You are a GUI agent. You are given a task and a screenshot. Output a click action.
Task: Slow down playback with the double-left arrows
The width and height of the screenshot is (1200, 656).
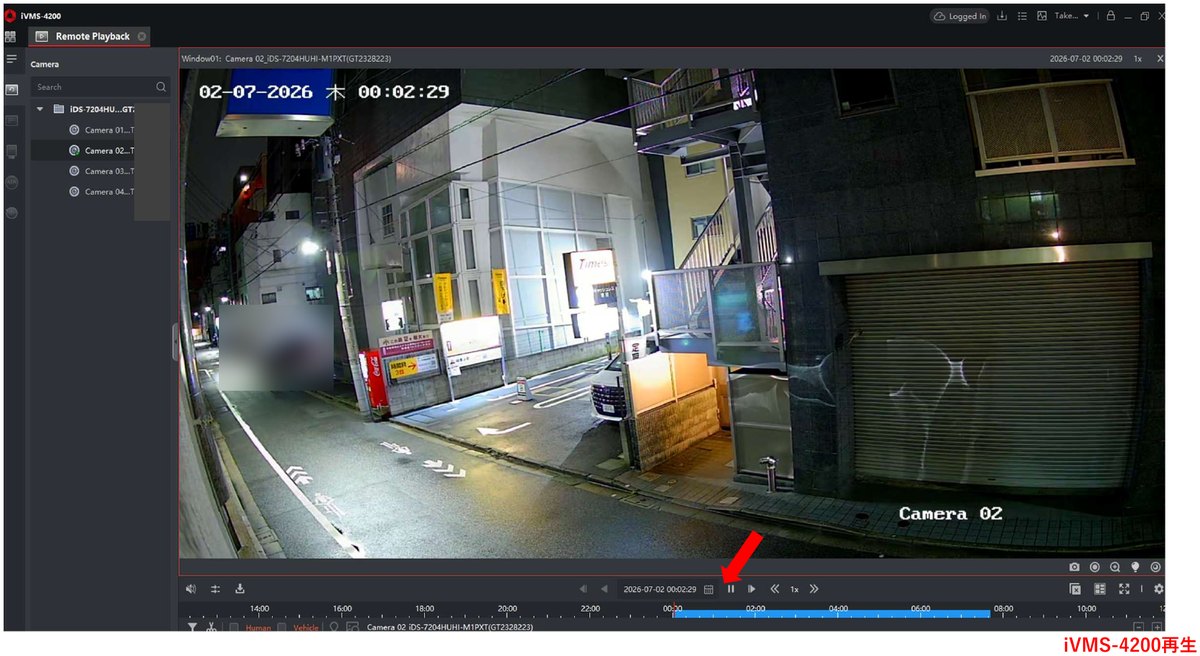pyautogui.click(x=774, y=589)
